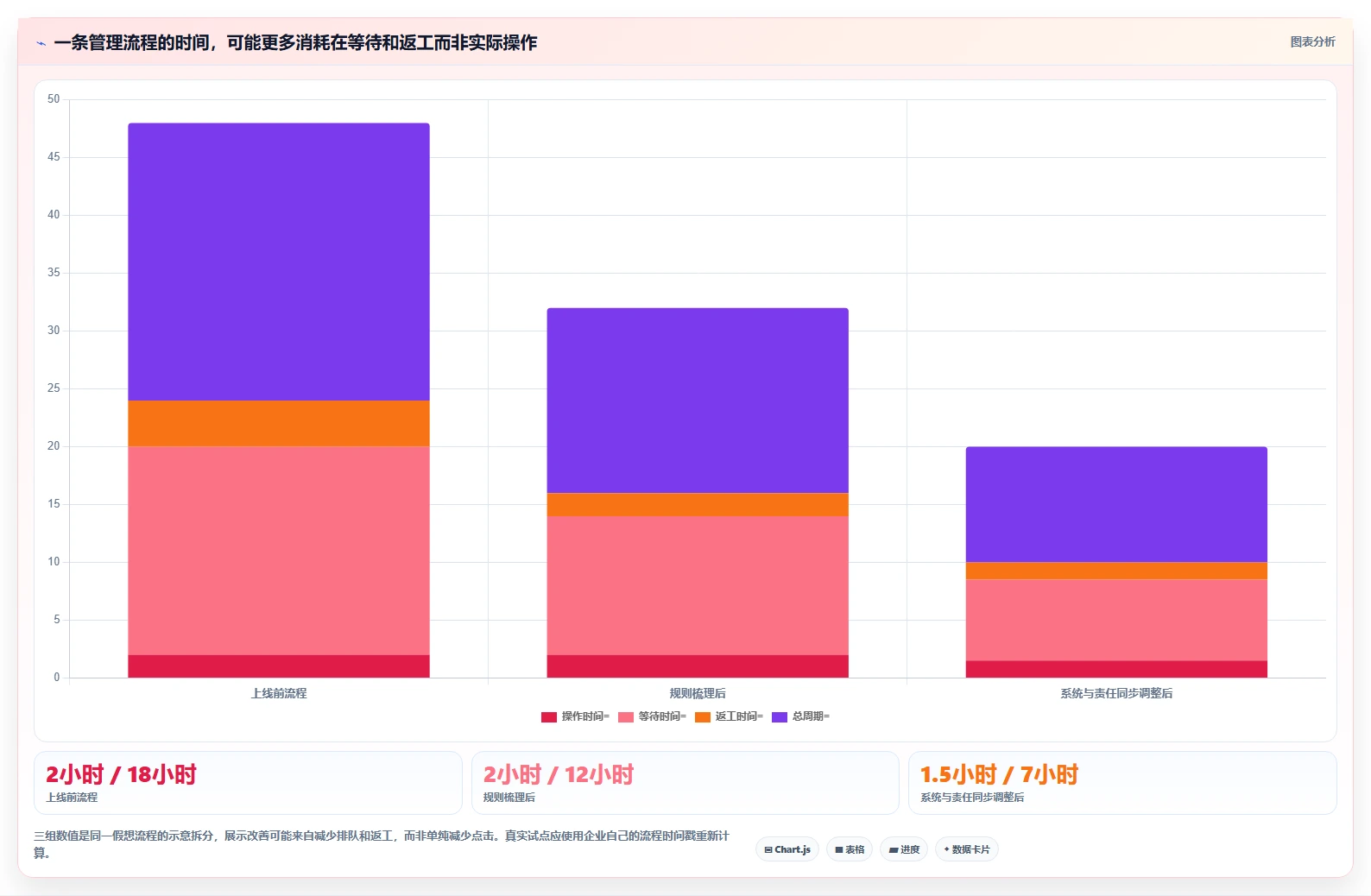Toggle the 返工时间 legend entry
The height and width of the screenshot is (896, 1371).
click(729, 716)
